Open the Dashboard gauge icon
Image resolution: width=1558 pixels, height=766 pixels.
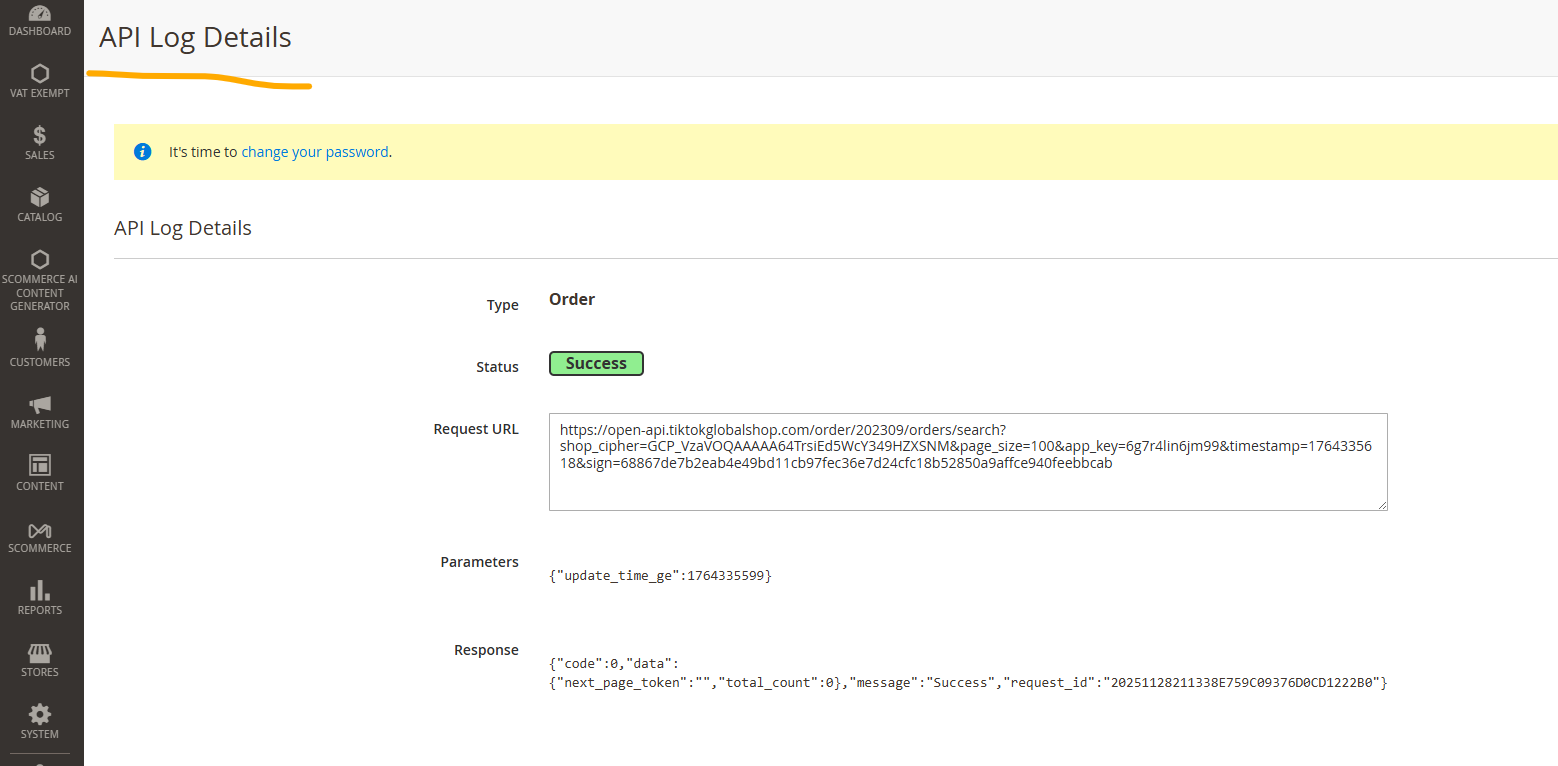click(x=40, y=13)
